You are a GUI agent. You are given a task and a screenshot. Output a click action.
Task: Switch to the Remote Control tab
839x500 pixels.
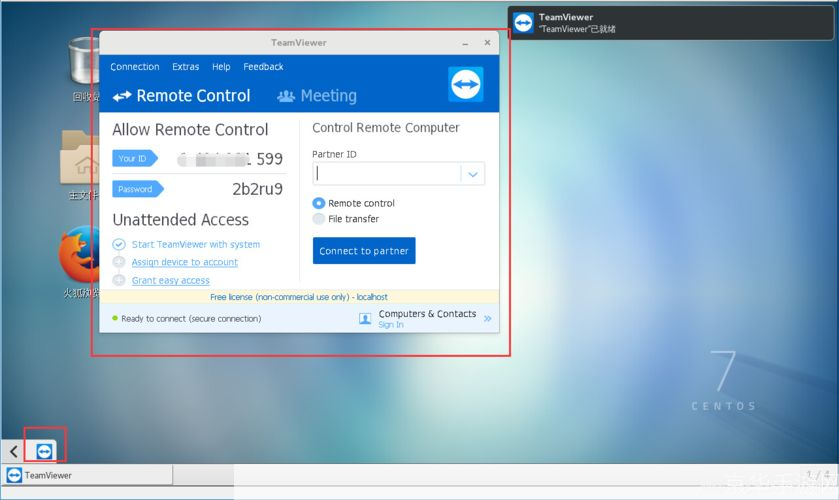coord(181,96)
